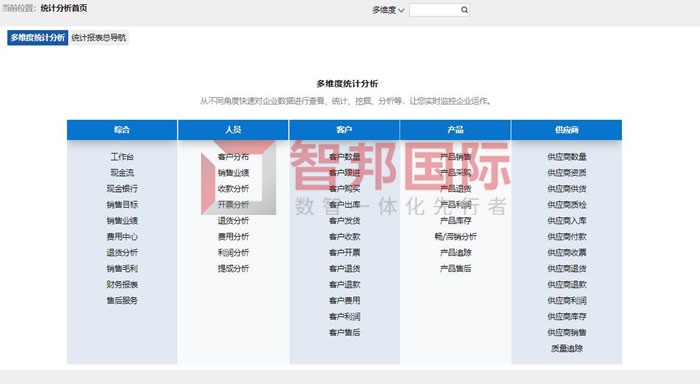Open 客户数量 report

(x=344, y=157)
